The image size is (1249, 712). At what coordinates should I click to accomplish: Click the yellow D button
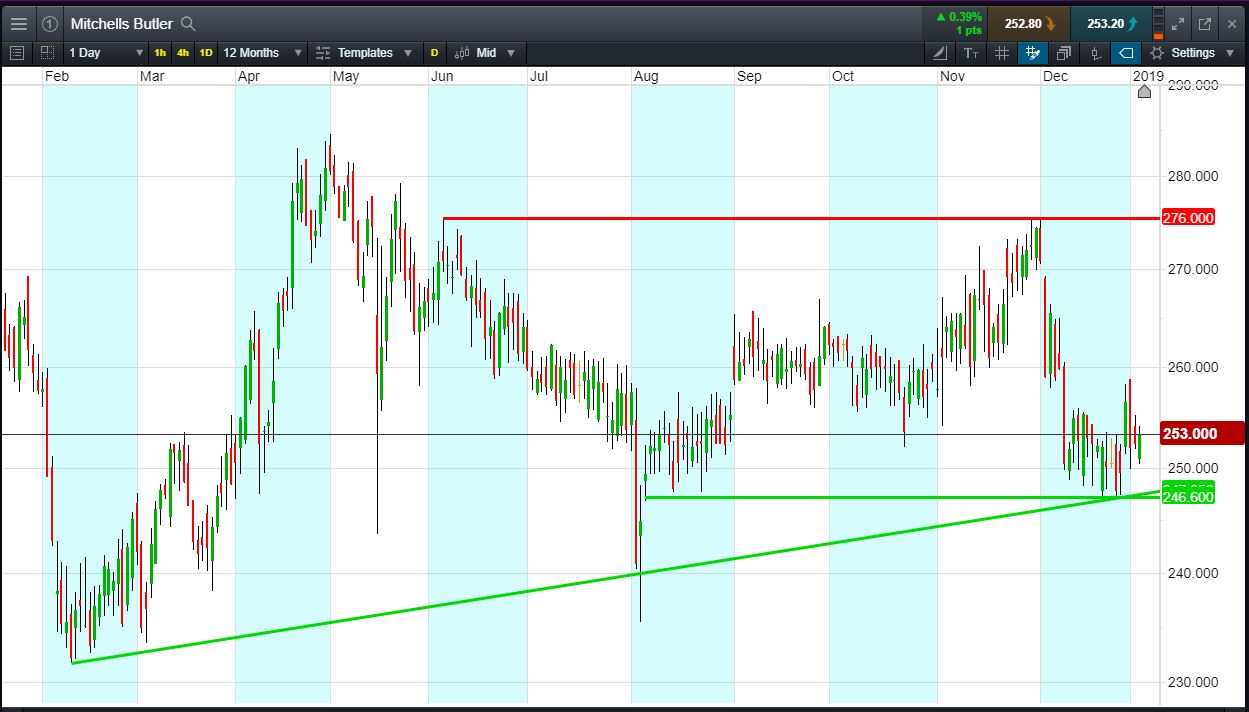[x=434, y=52]
